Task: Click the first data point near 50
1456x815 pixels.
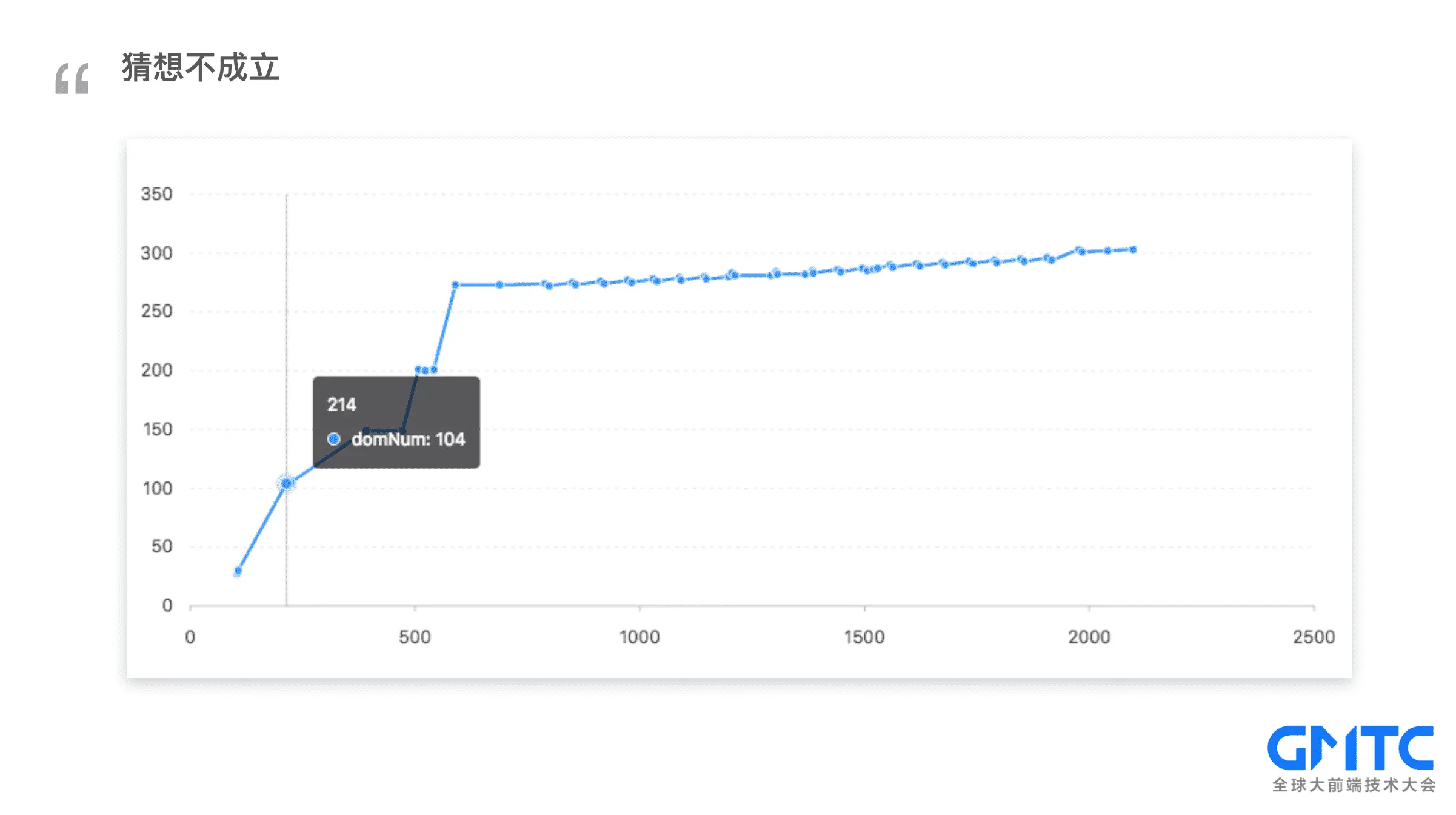Action: [238, 571]
